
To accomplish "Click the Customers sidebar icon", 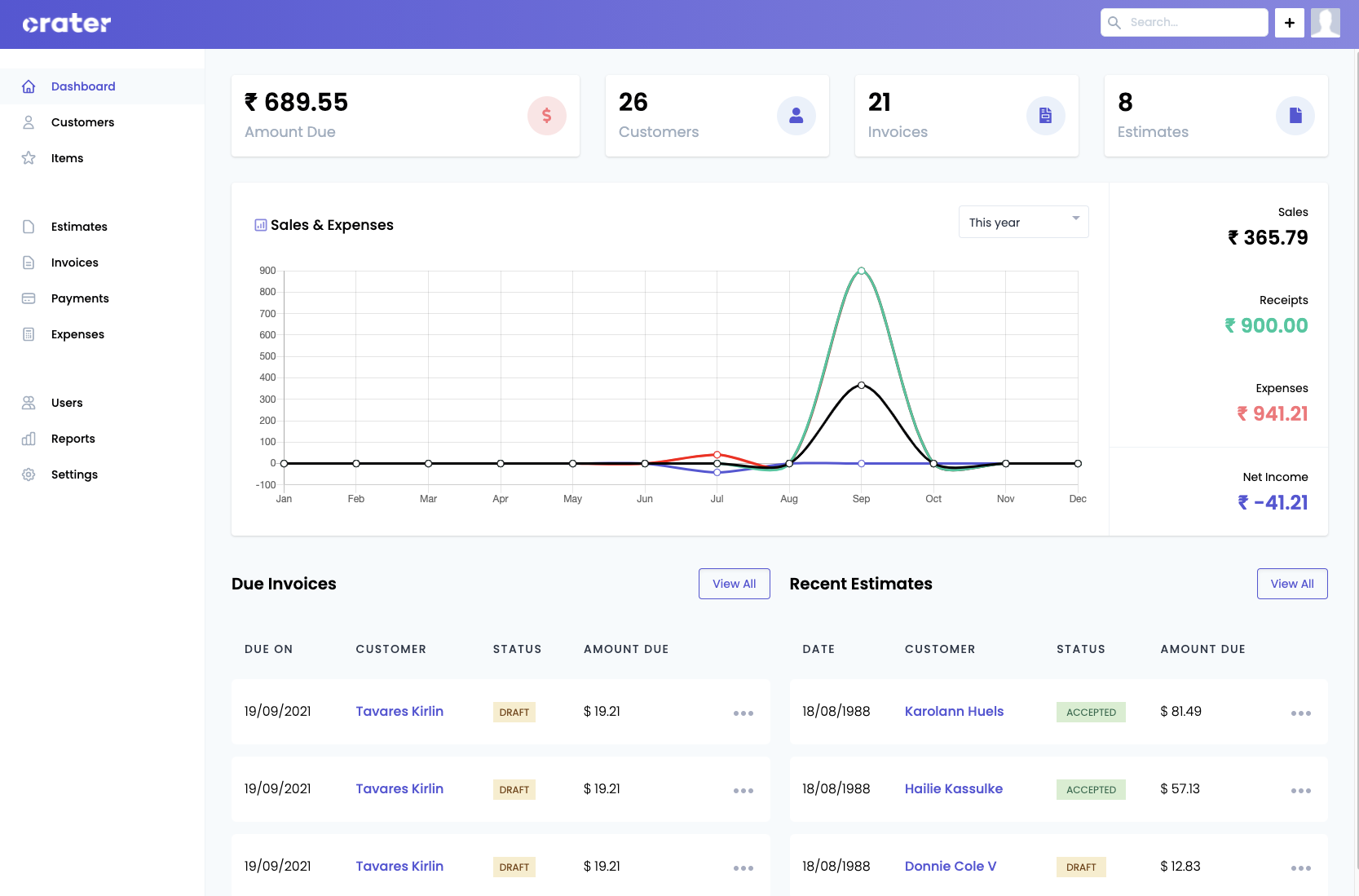I will [29, 122].
